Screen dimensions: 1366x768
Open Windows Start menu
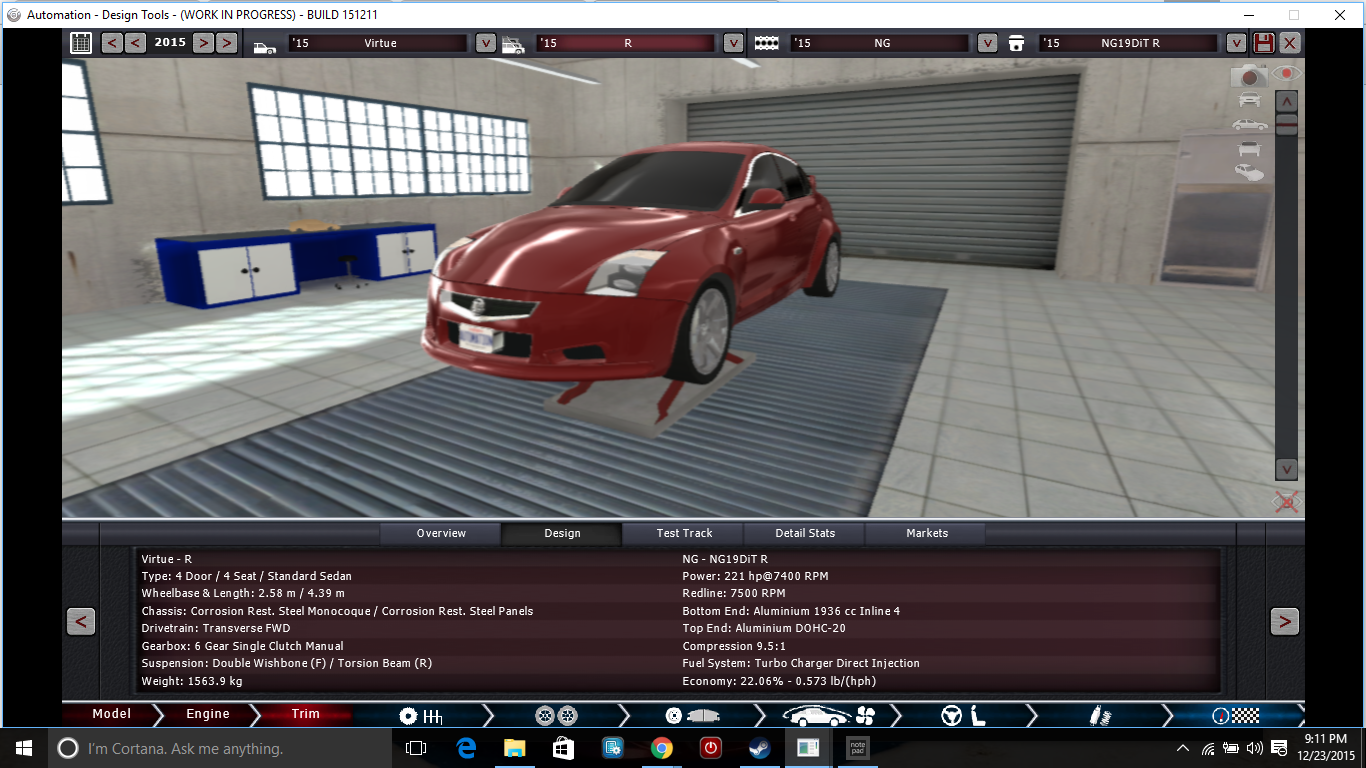[24, 748]
